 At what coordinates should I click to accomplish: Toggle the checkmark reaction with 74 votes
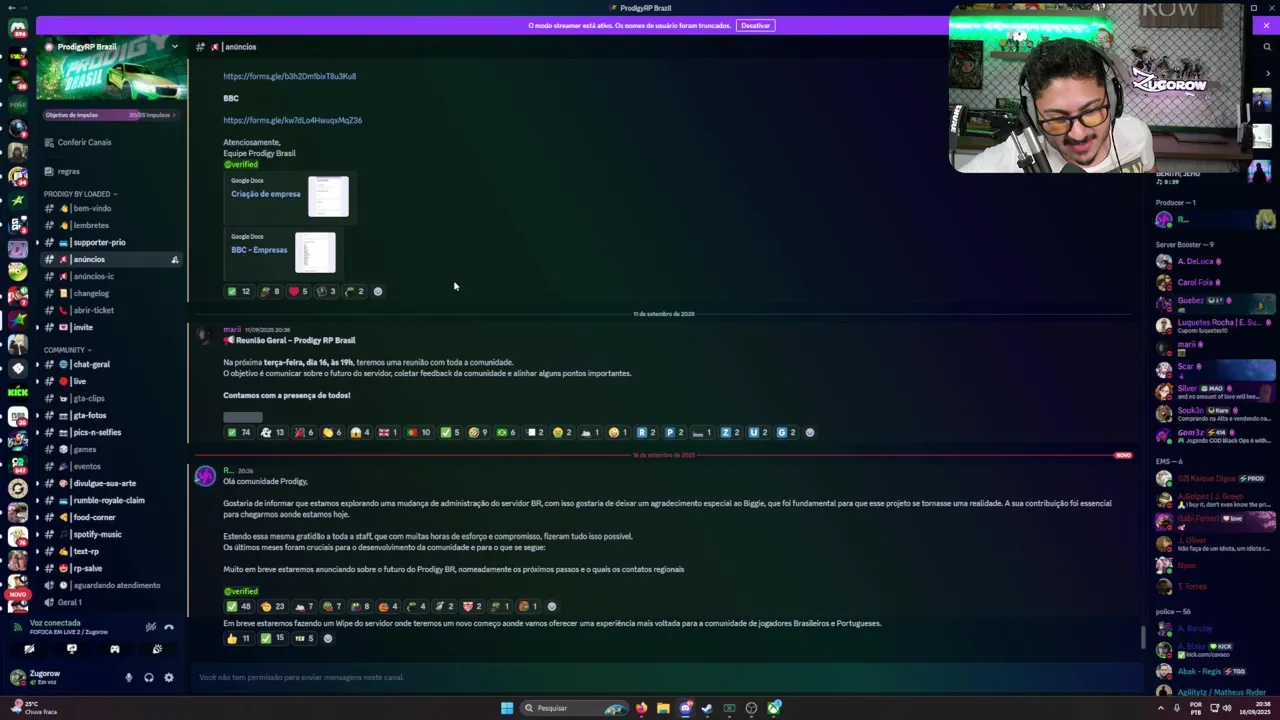pos(239,432)
